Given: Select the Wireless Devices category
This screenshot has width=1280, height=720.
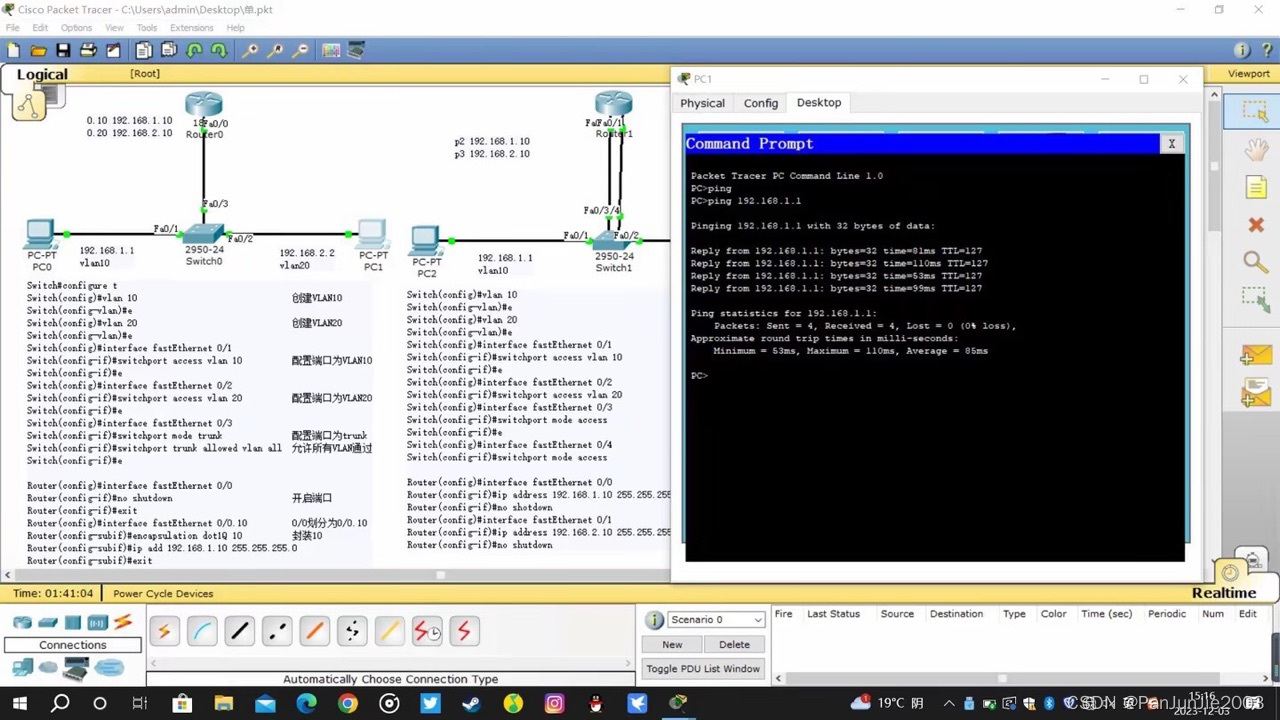Looking at the screenshot, I should pyautogui.click(x=97, y=623).
